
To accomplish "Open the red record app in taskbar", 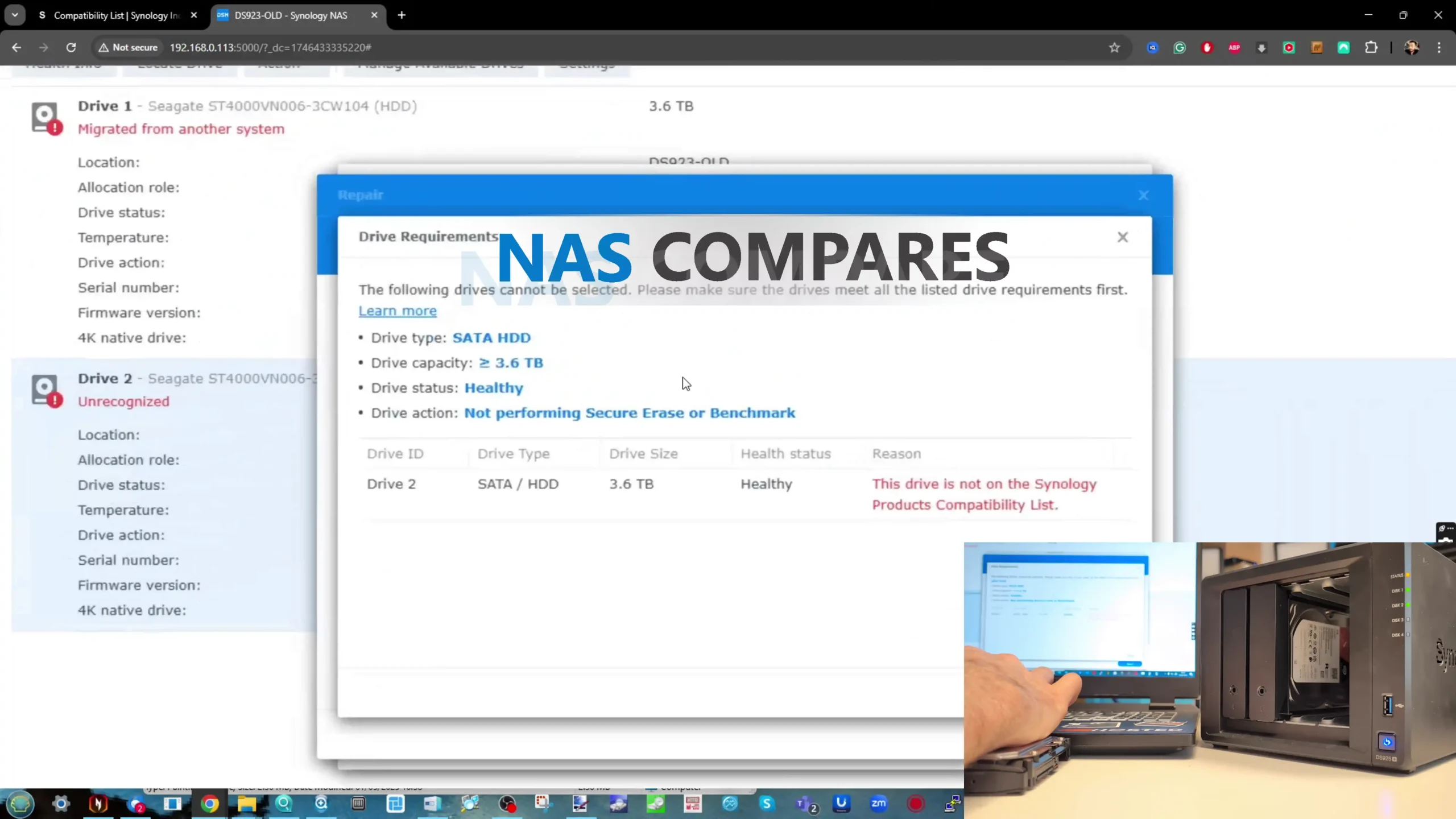I will [916, 804].
